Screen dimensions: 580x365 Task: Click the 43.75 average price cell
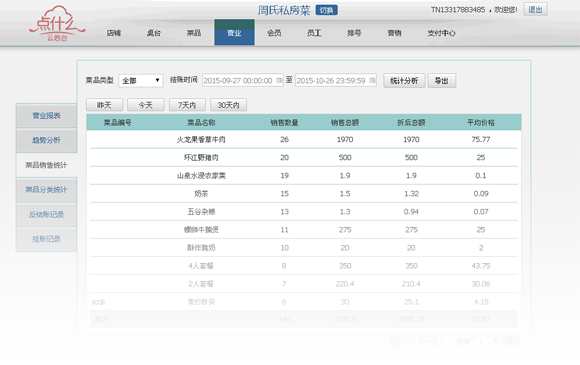480,266
